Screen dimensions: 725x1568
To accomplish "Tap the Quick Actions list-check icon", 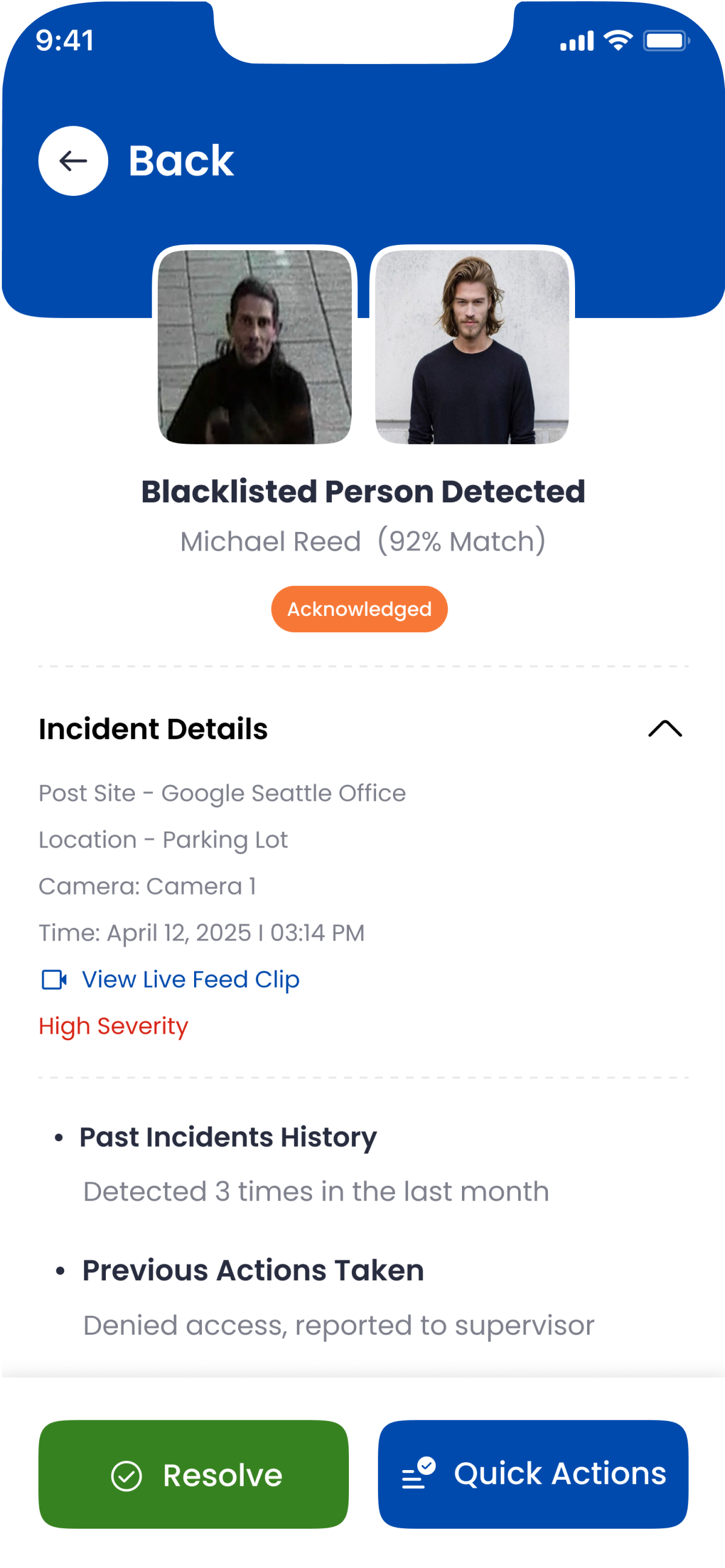I will (419, 1473).
